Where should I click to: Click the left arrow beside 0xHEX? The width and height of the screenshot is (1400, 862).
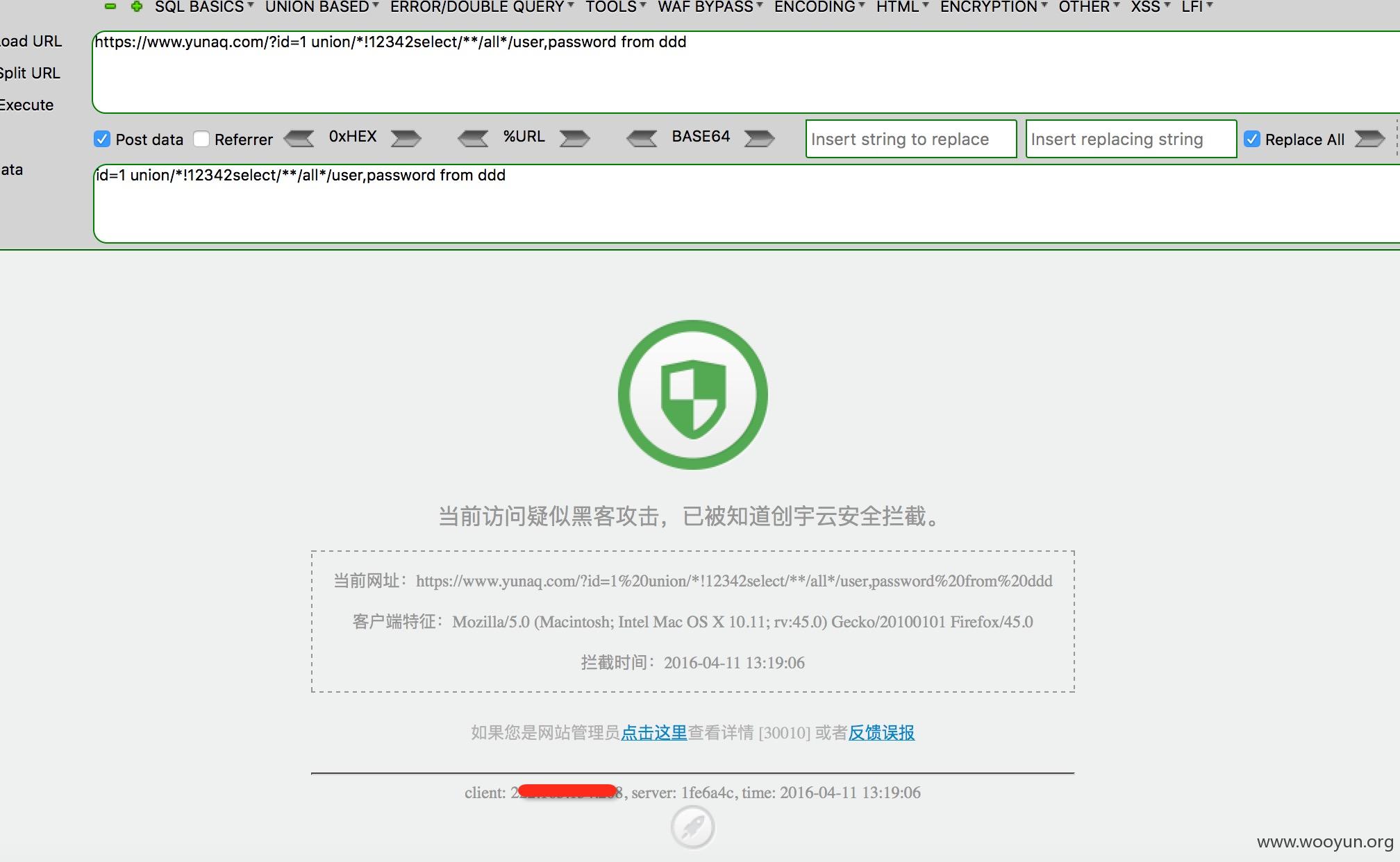[x=299, y=139]
